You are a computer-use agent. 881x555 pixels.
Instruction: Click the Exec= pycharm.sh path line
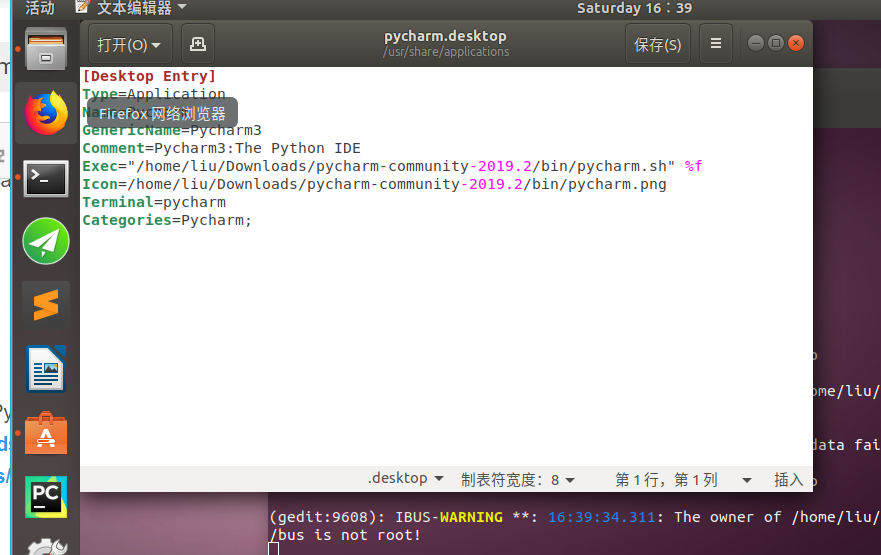(392, 166)
